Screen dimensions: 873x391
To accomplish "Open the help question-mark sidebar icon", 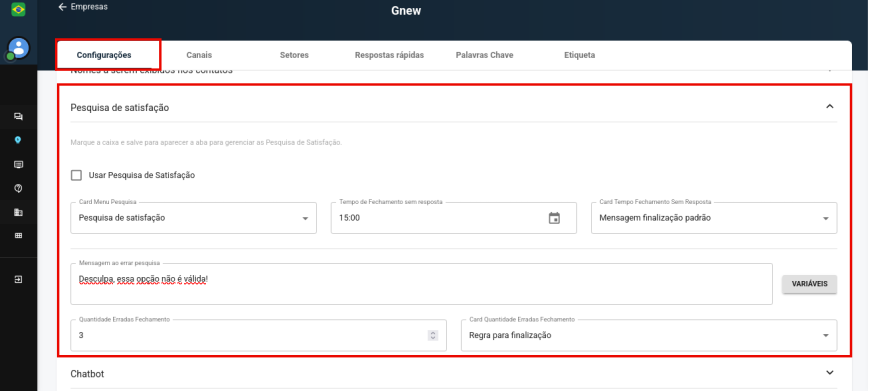I will (x=18, y=189).
